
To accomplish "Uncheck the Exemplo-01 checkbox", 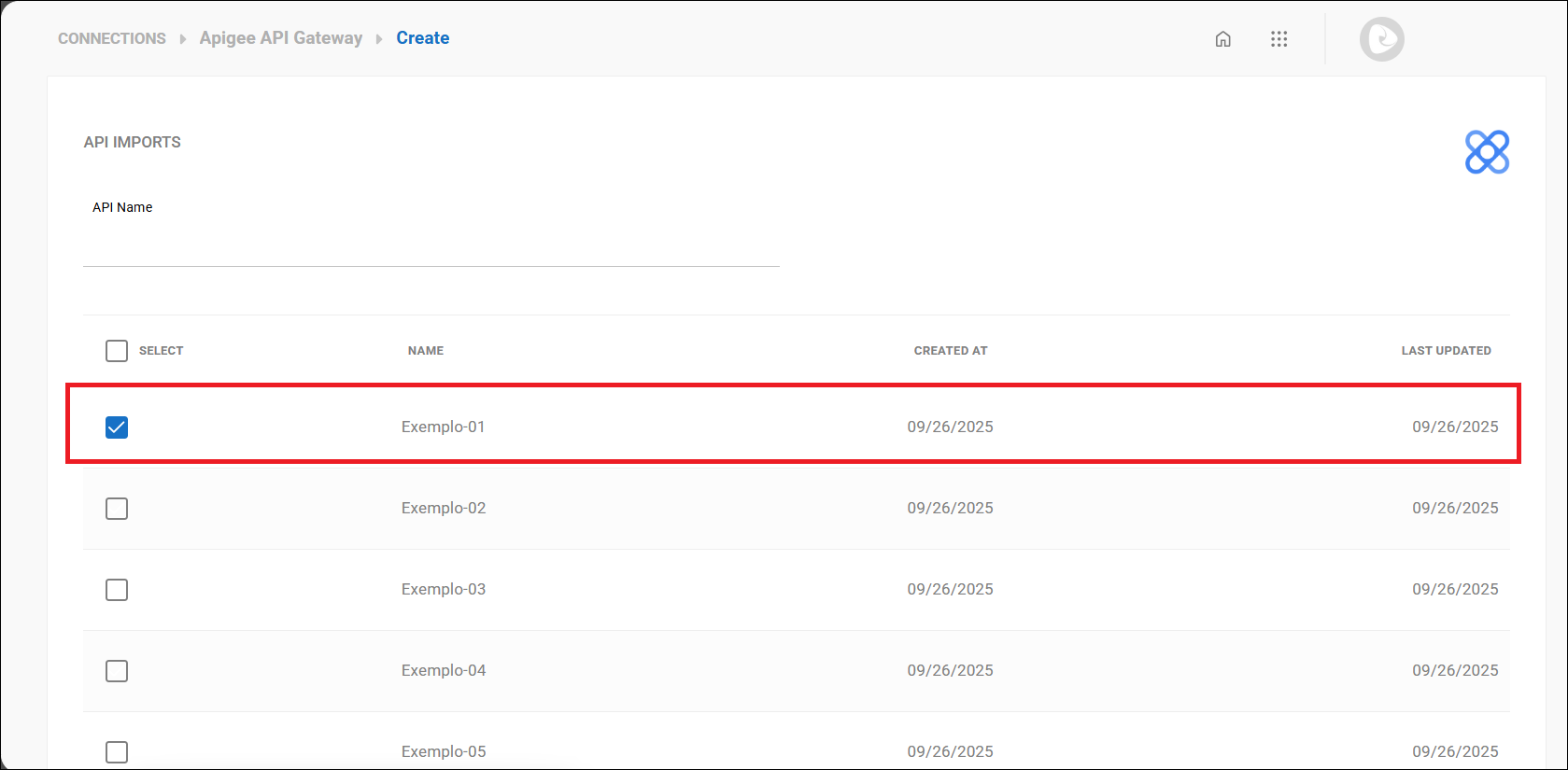I will [117, 427].
